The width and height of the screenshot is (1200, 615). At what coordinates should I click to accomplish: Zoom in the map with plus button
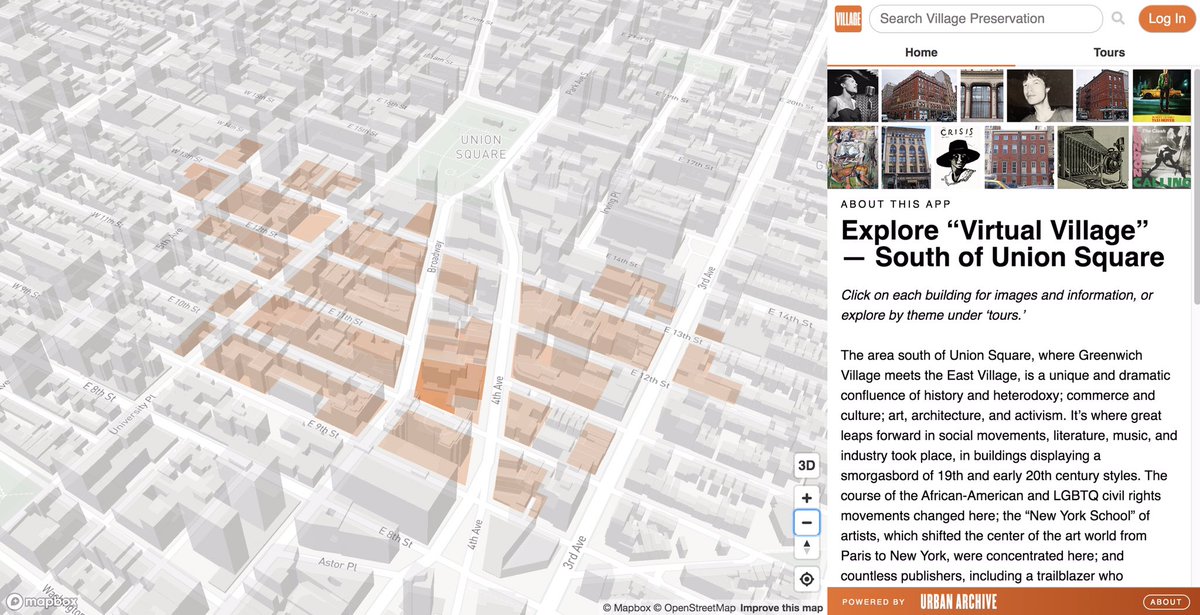coord(807,498)
